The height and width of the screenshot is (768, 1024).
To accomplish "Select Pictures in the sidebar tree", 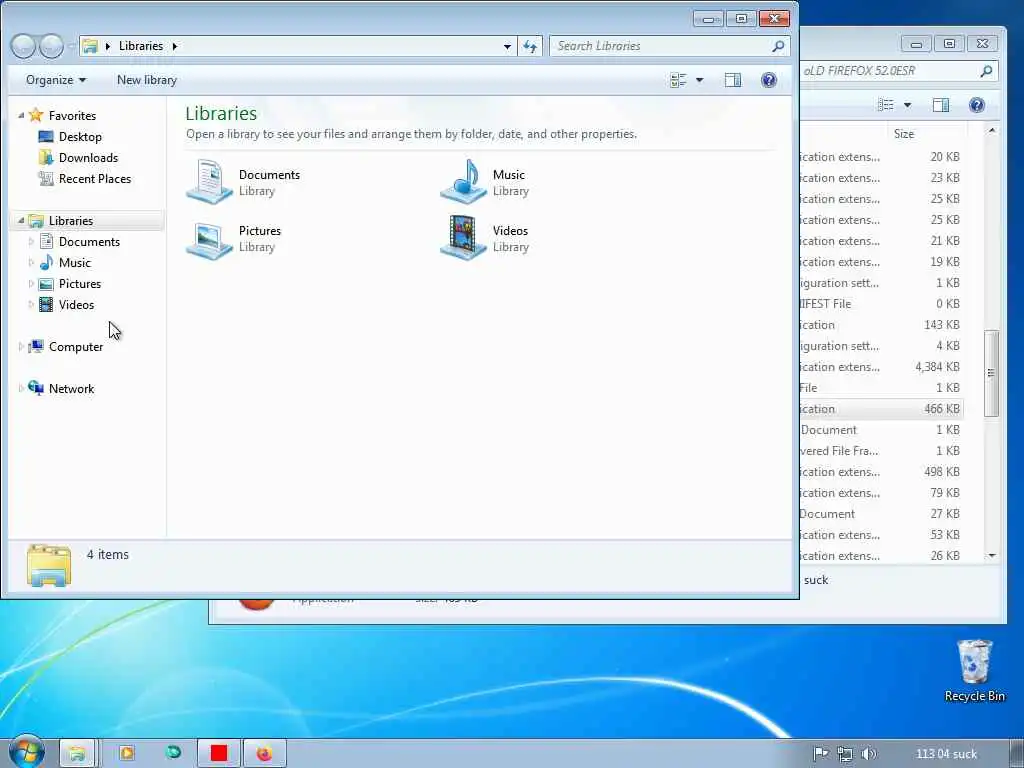I will coord(70,283).
